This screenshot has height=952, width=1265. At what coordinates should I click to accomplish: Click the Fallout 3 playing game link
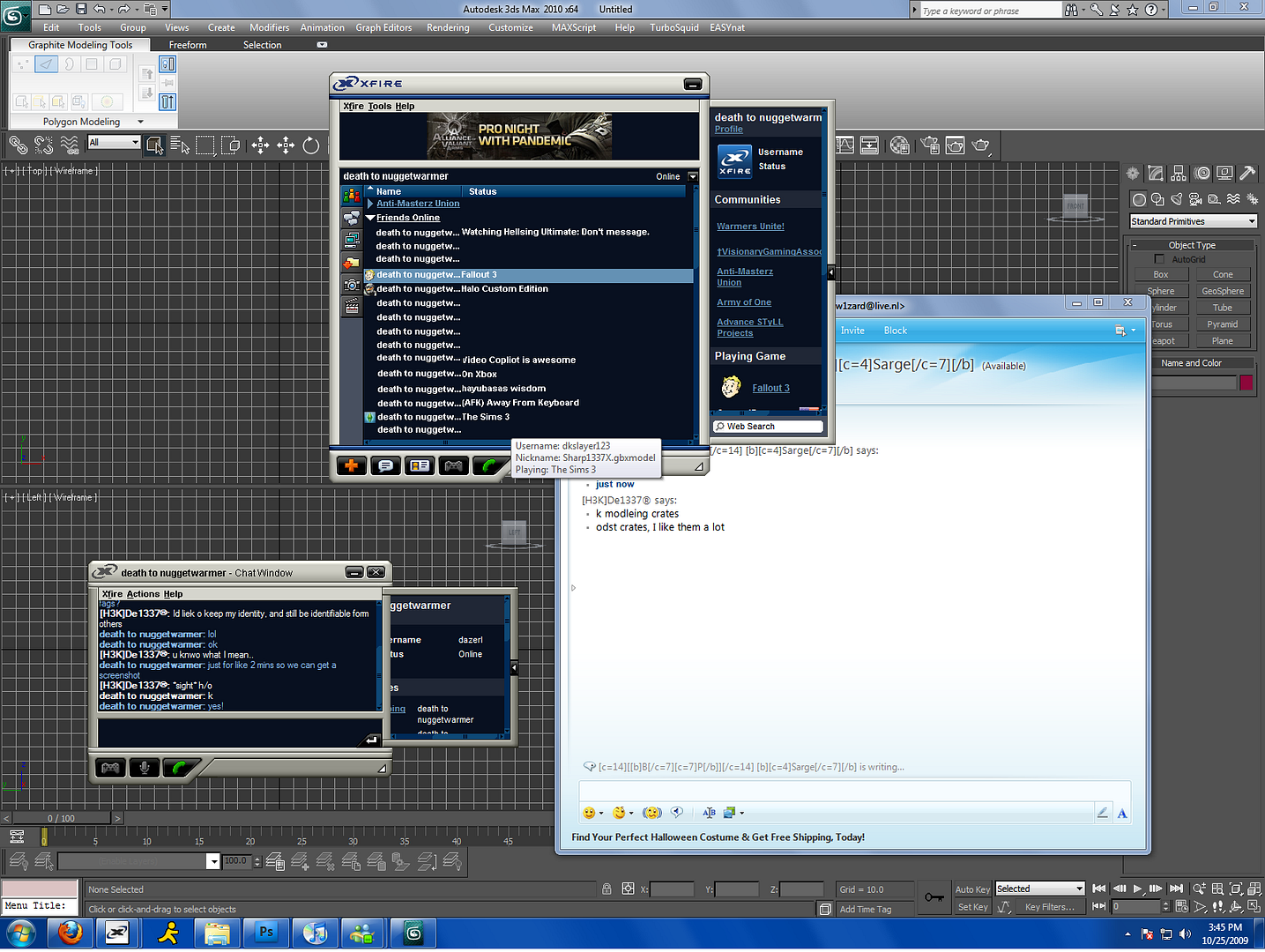point(770,388)
